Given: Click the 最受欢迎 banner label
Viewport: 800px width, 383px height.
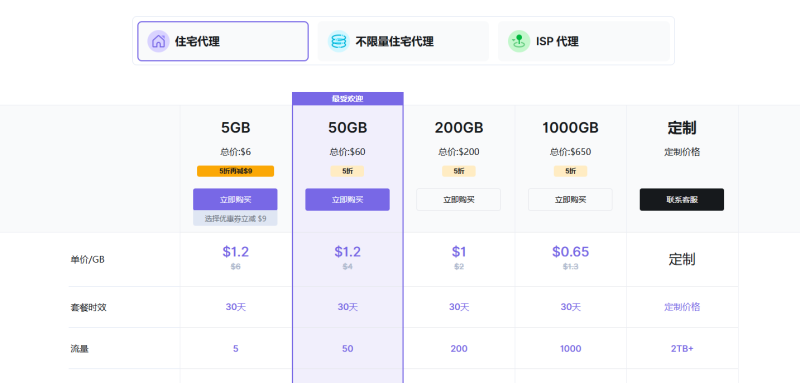Looking at the screenshot, I should click(x=347, y=99).
